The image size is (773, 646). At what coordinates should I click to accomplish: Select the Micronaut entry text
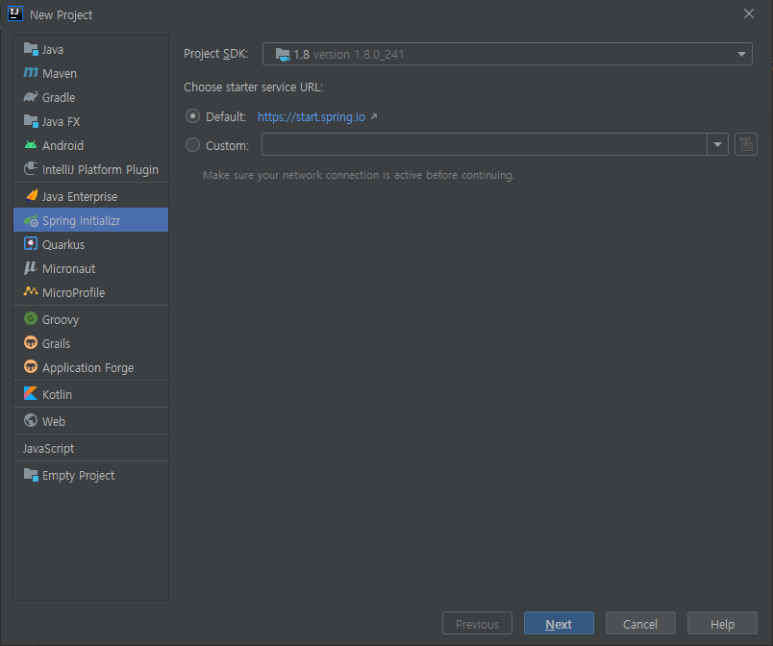click(69, 269)
